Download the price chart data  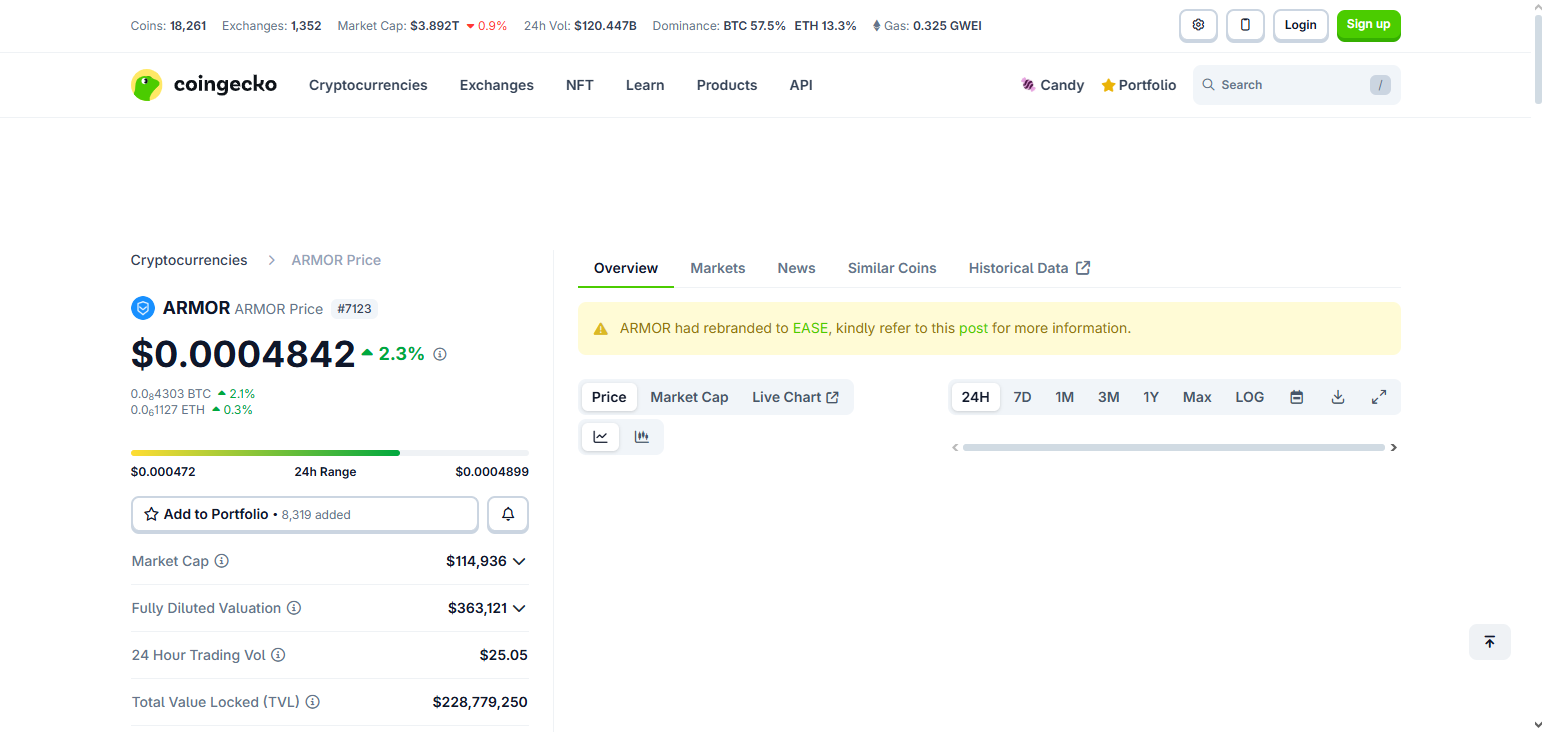click(1338, 396)
